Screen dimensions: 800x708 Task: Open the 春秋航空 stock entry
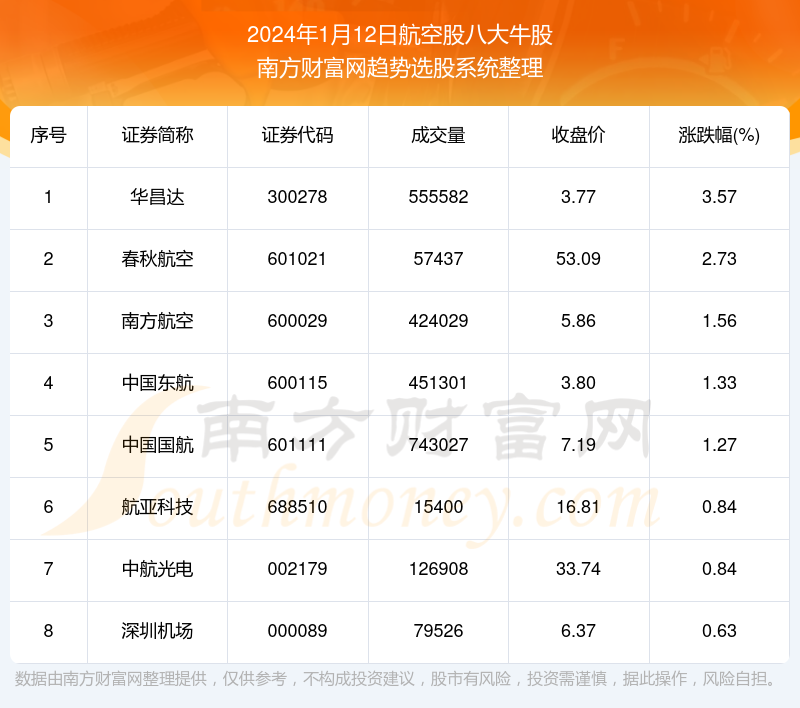(157, 259)
